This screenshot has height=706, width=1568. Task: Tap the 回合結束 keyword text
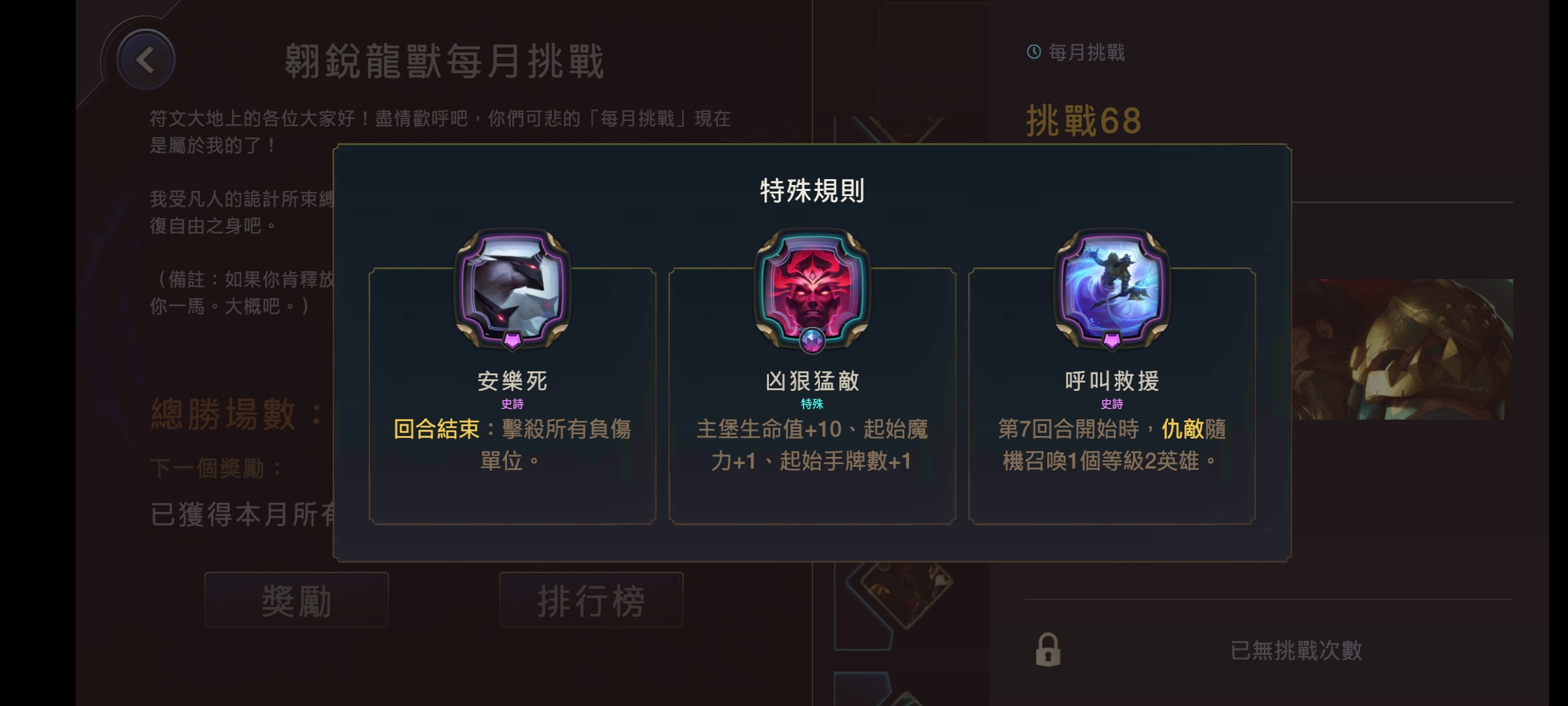[x=436, y=429]
